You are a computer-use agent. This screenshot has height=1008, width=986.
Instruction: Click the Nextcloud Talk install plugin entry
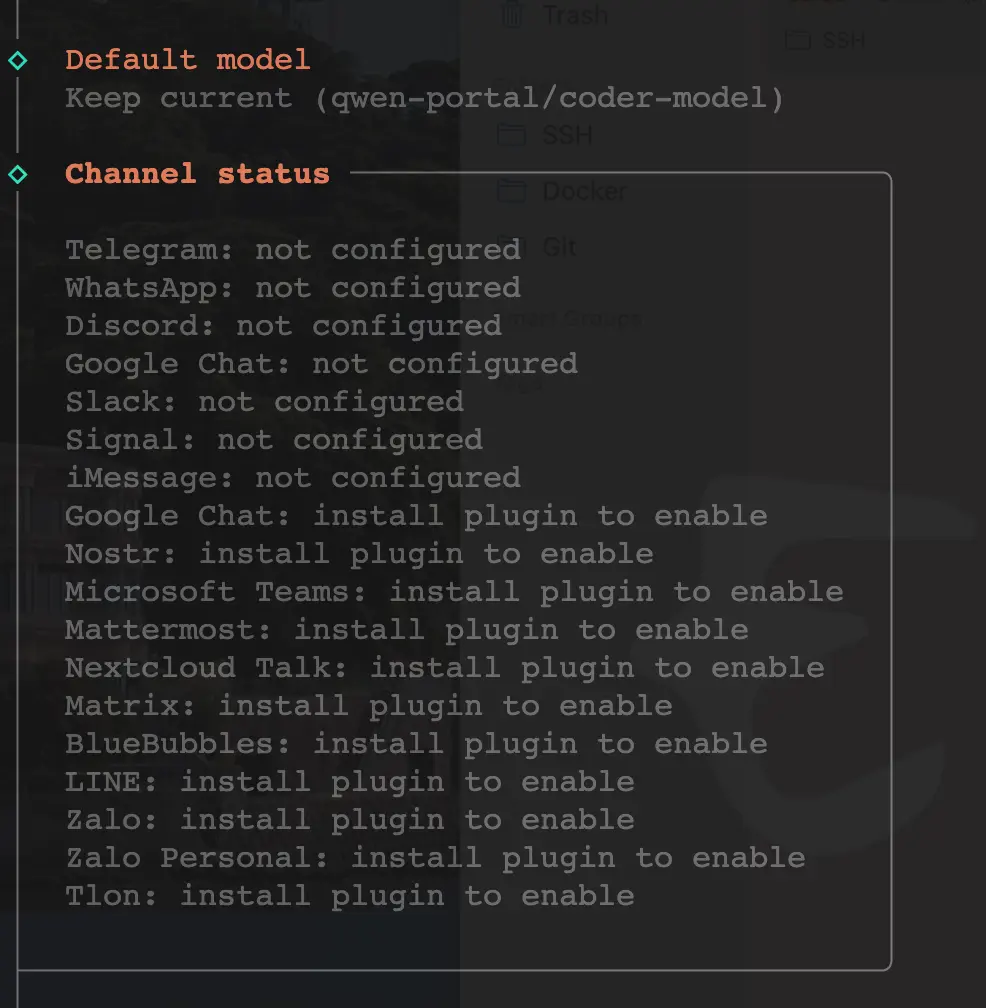[444, 668]
